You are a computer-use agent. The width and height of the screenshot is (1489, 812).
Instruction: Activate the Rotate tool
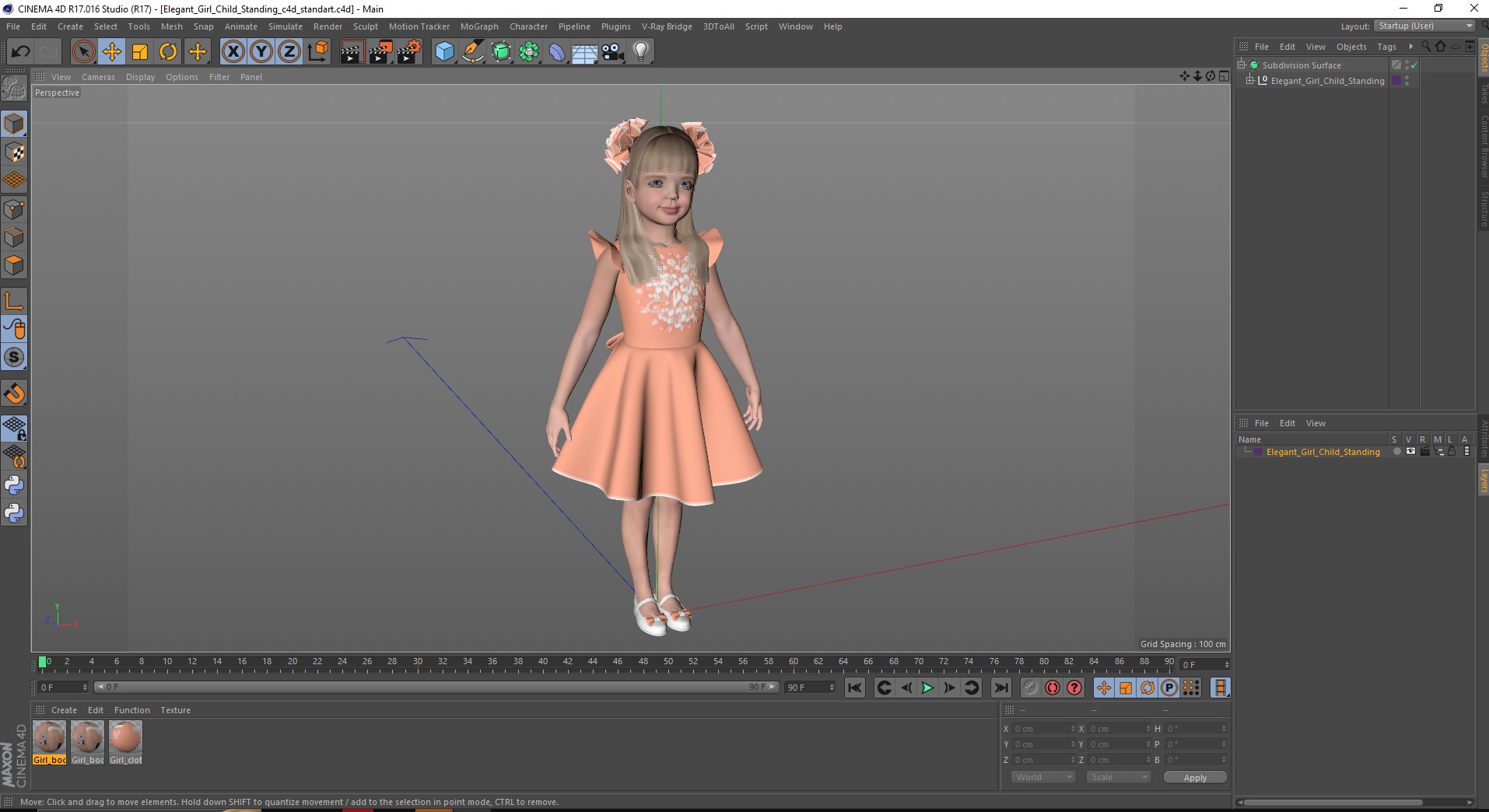(x=168, y=52)
